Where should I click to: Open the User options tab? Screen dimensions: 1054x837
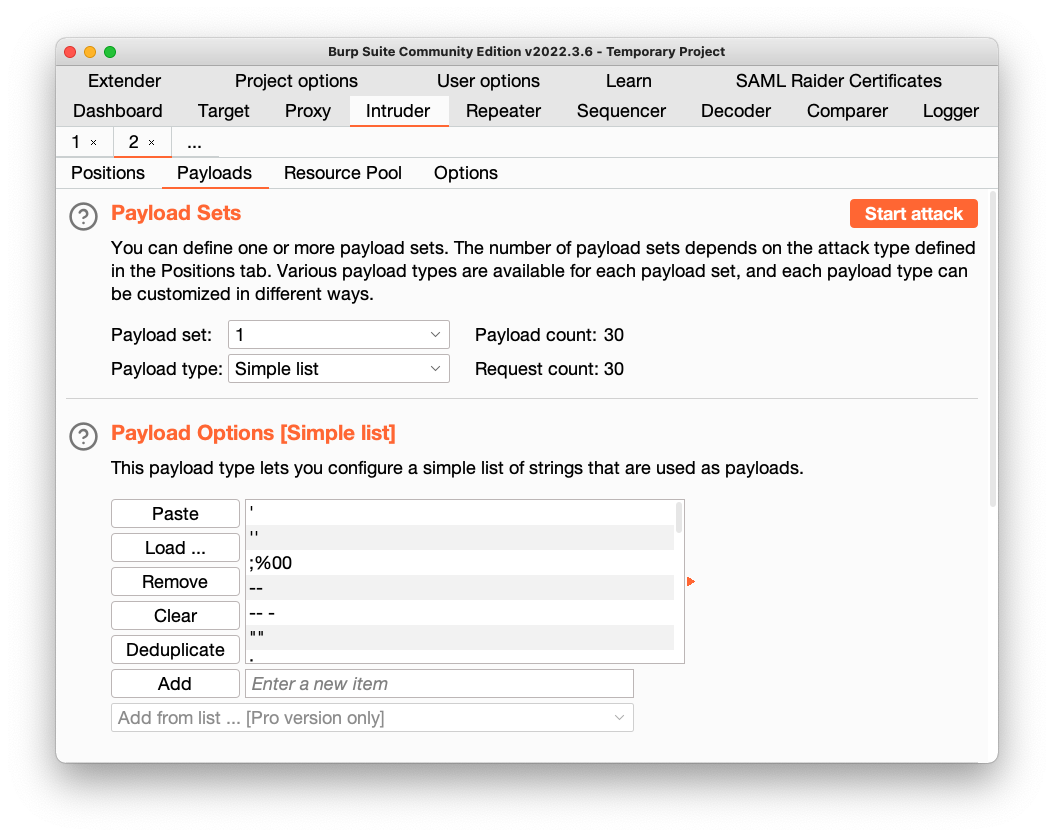tap(488, 81)
